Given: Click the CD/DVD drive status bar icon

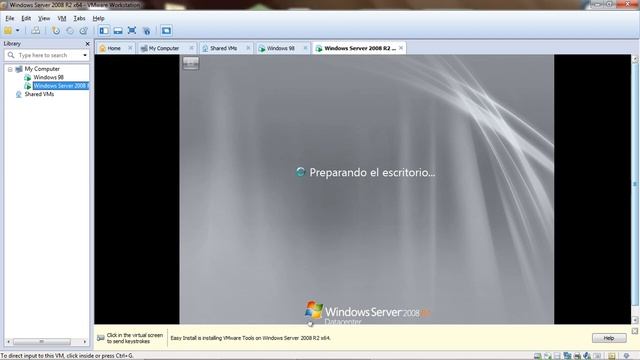Looking at the screenshot, I should pyautogui.click(x=547, y=356).
